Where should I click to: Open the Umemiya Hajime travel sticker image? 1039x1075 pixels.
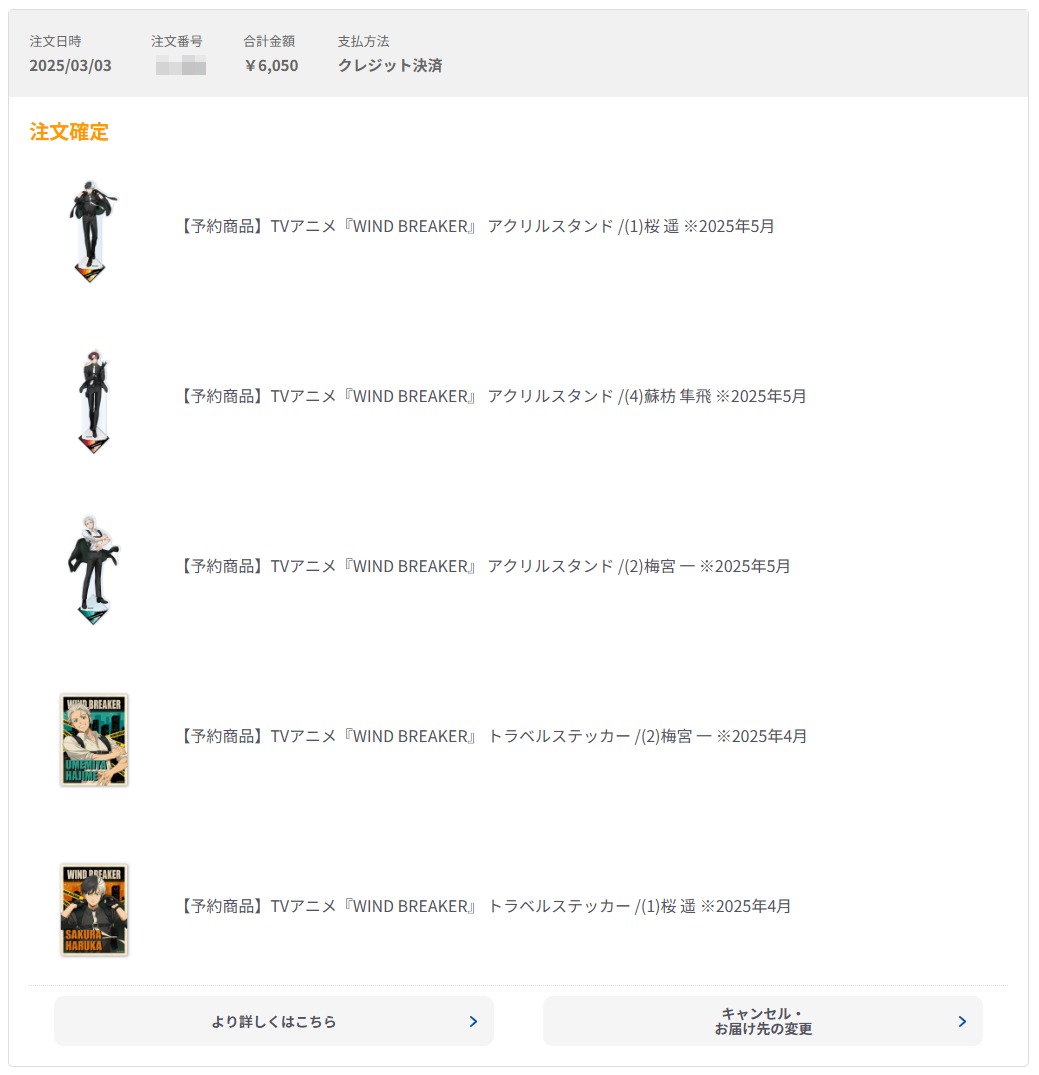(94, 740)
